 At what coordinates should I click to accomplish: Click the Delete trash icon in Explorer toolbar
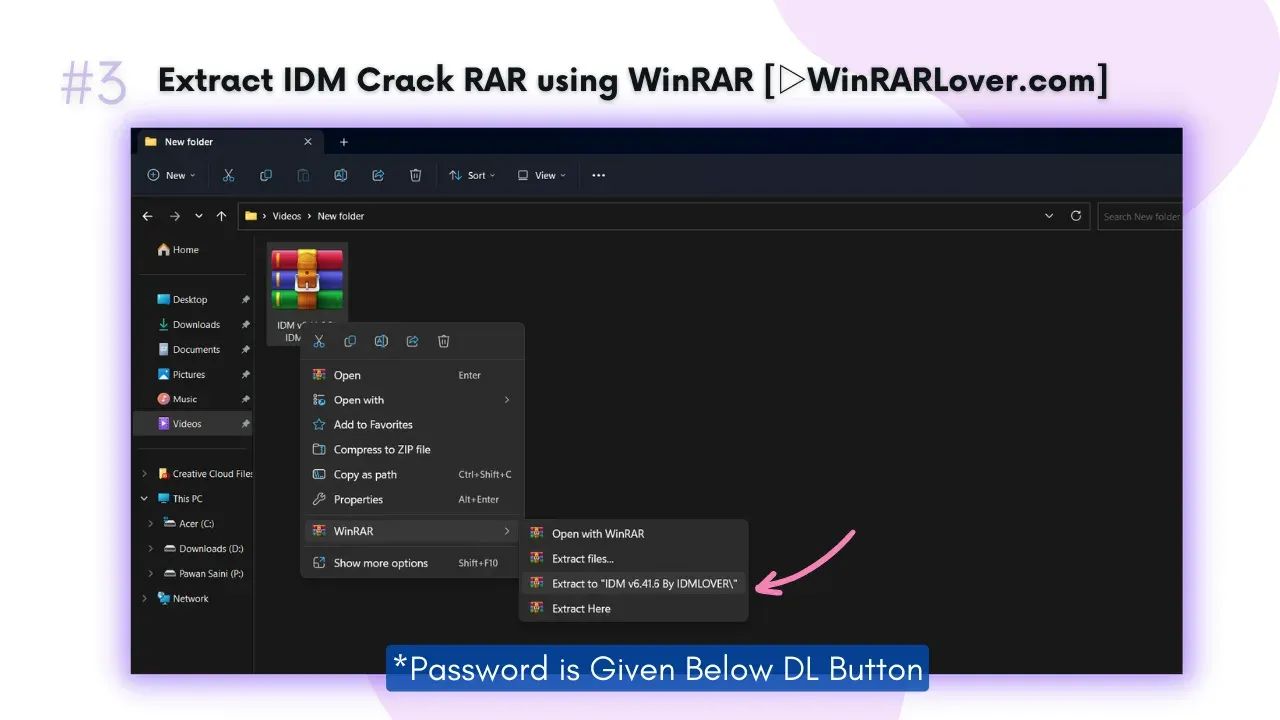click(416, 175)
